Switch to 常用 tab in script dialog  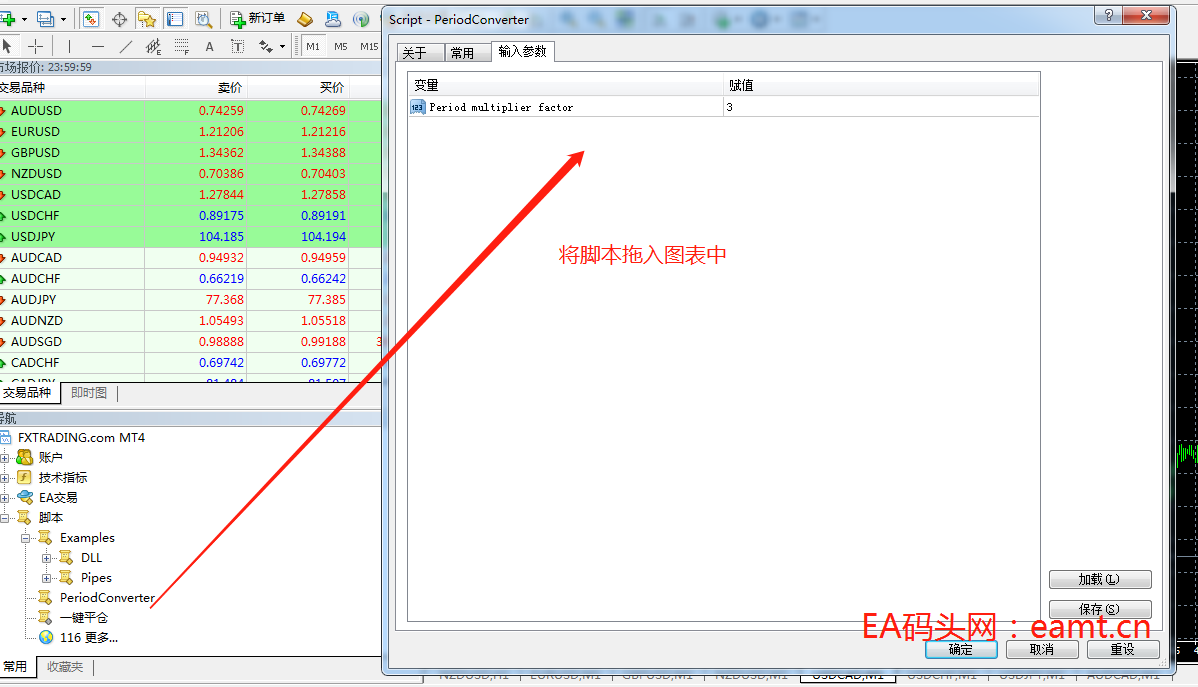point(468,53)
